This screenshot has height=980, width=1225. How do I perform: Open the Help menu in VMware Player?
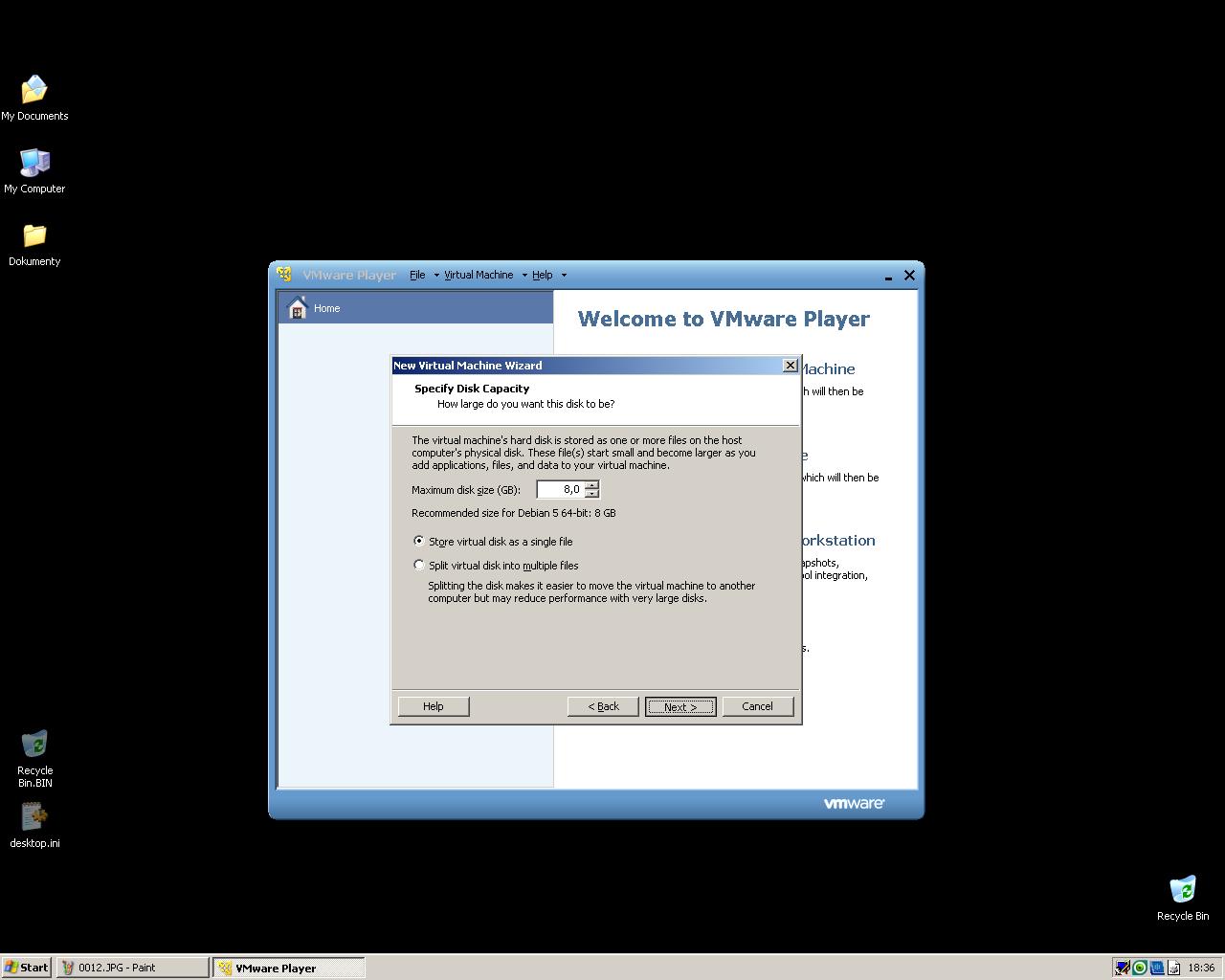[543, 275]
